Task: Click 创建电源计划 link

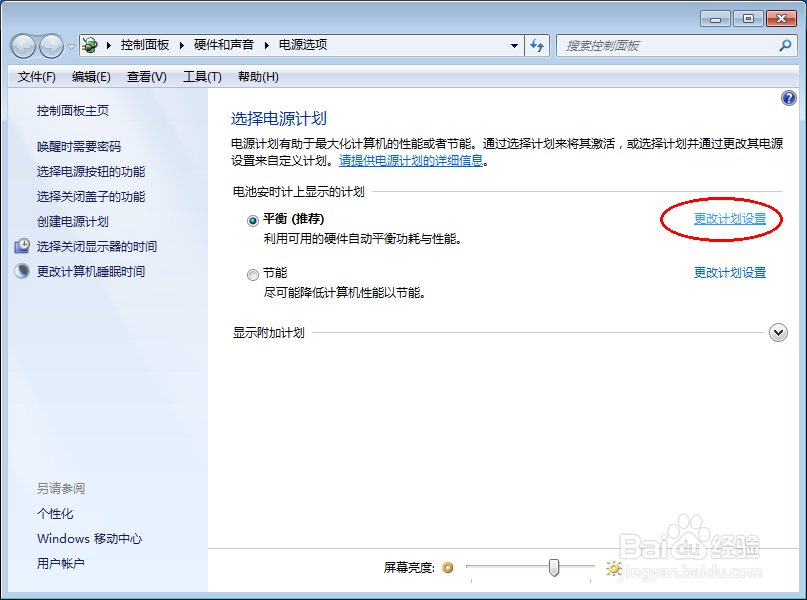Action: coord(73,221)
